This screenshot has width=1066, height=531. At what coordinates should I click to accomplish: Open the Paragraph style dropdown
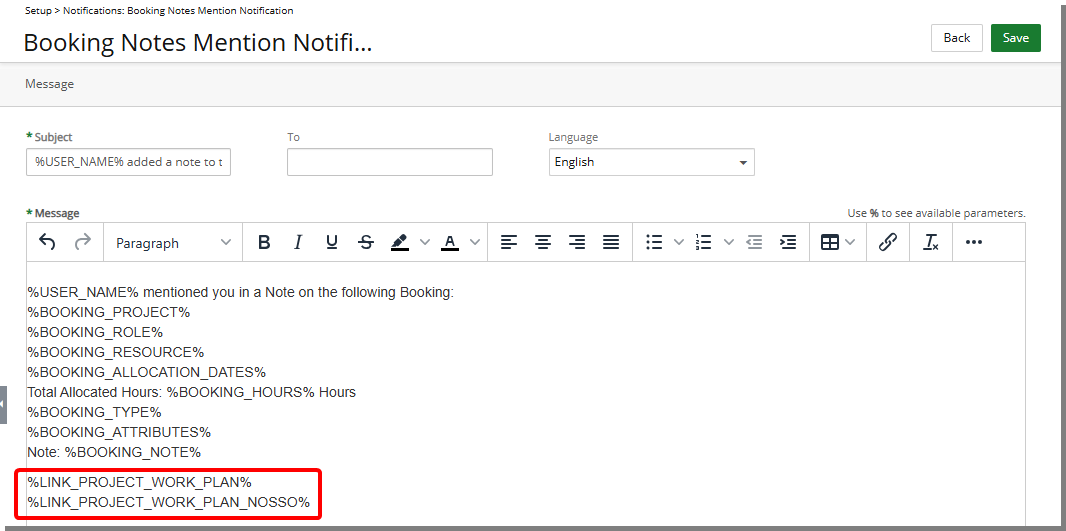point(173,243)
